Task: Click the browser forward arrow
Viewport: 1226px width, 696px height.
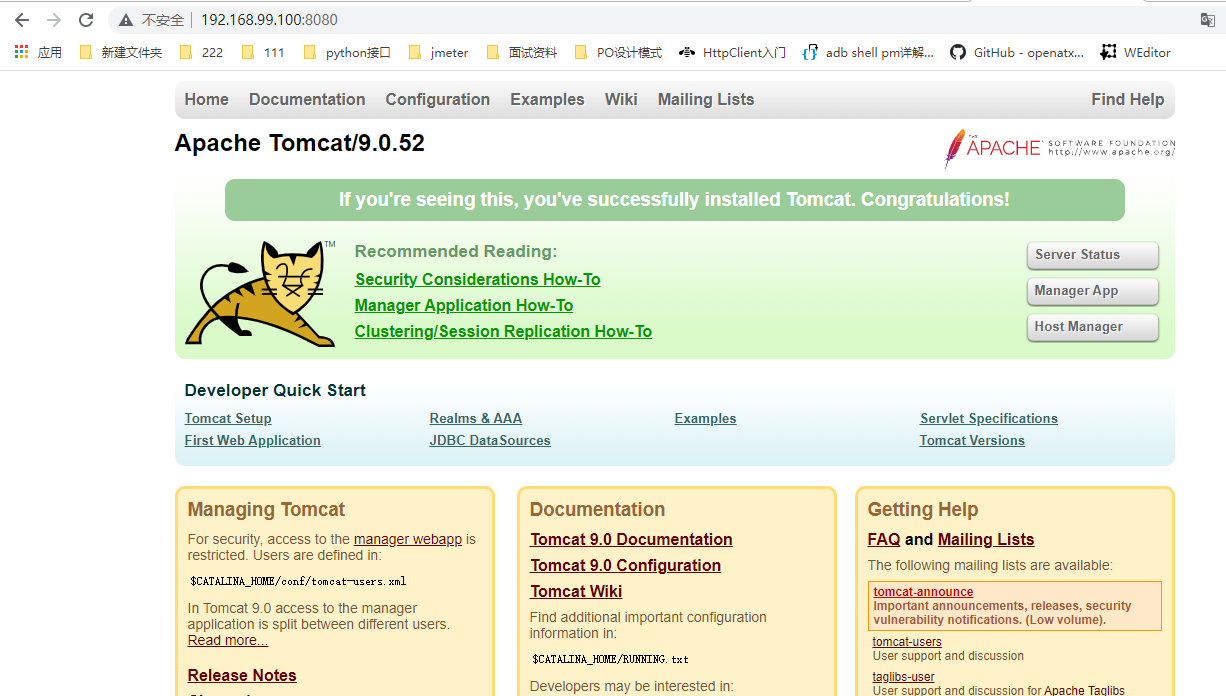Action: (54, 20)
